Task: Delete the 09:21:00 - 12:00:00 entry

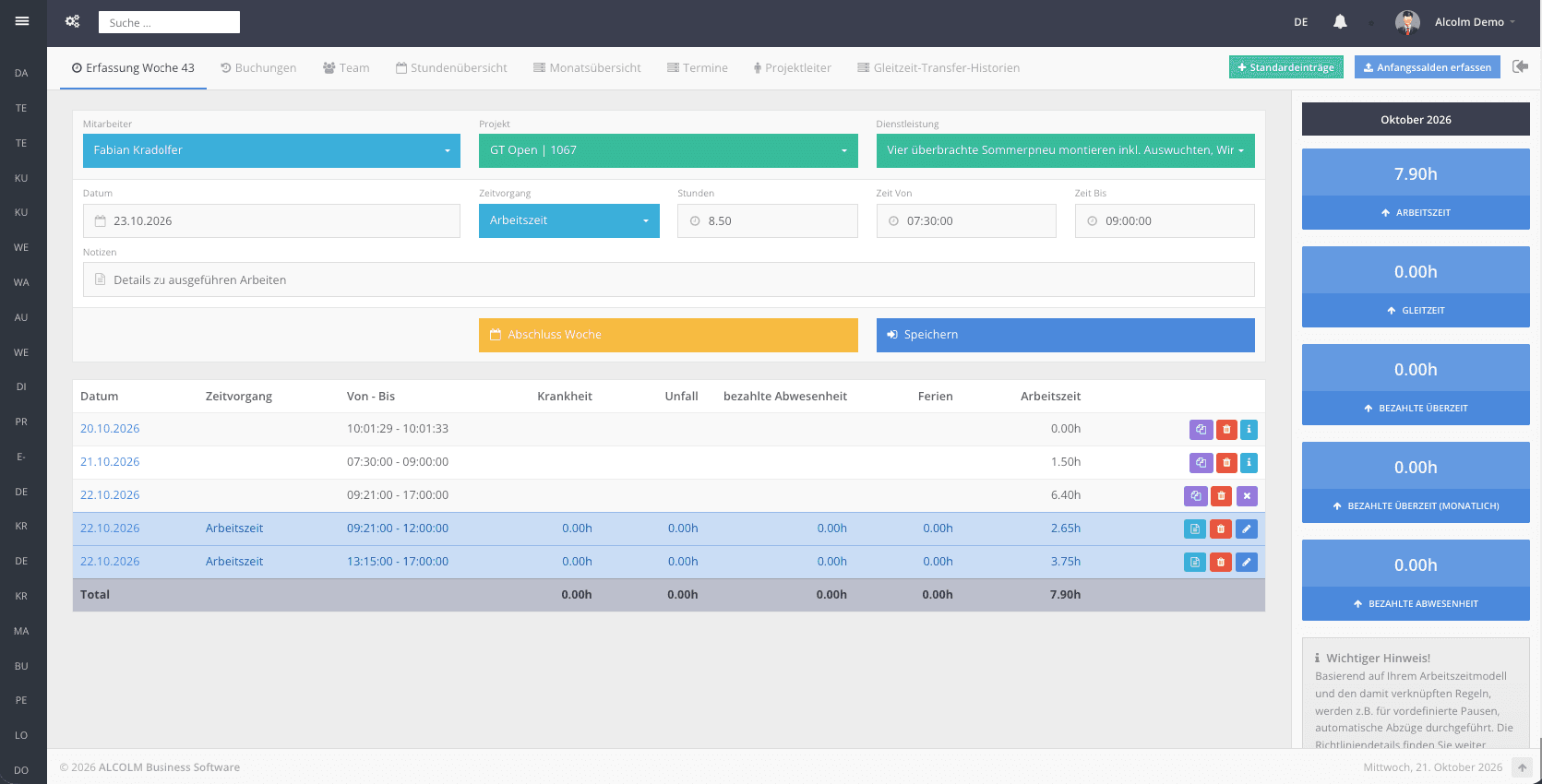Action: [1221, 529]
